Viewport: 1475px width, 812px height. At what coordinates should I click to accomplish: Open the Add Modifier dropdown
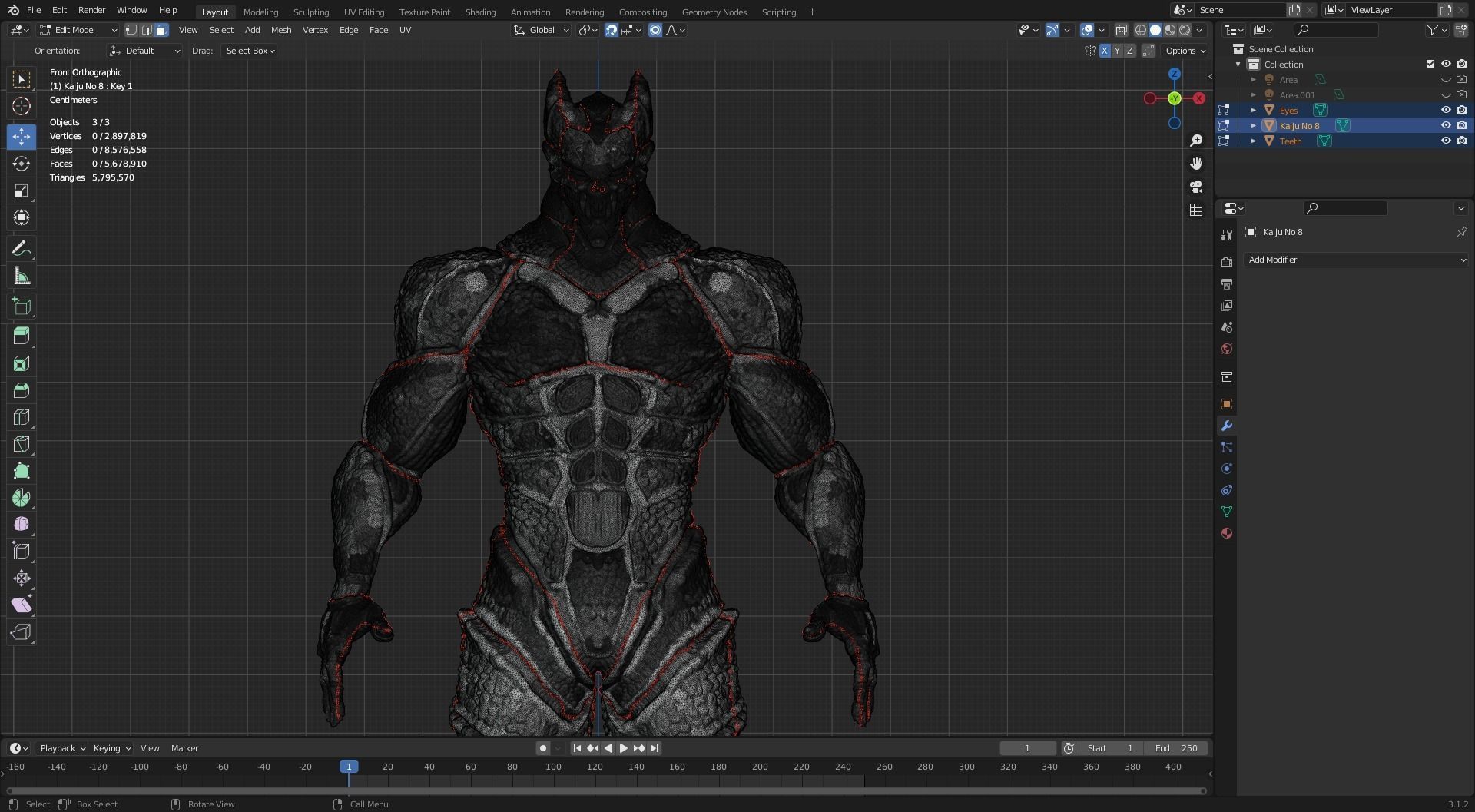[1355, 260]
